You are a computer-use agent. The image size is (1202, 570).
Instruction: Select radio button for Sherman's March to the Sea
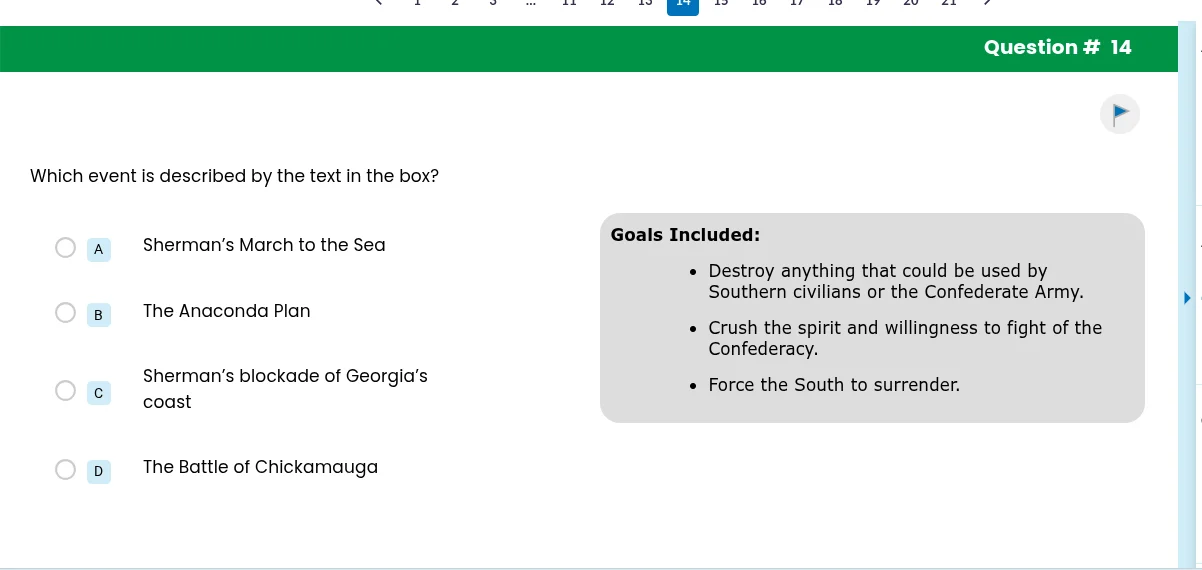65,248
